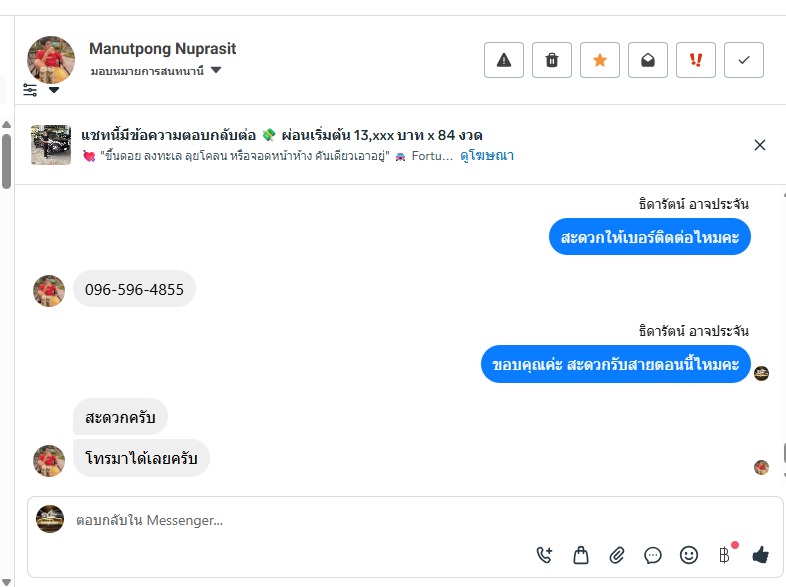Start a call with the phone-plus icon
786x587 pixels.
tap(545, 554)
